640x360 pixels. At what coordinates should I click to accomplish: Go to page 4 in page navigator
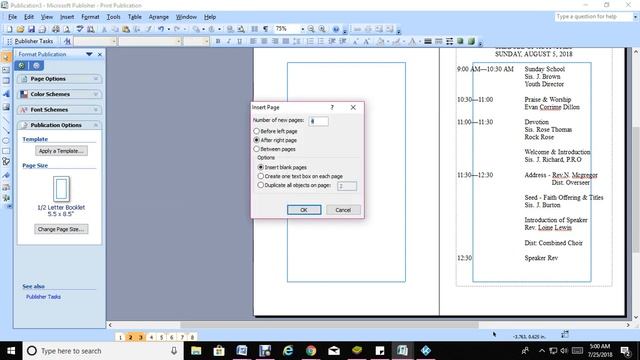tap(151, 337)
